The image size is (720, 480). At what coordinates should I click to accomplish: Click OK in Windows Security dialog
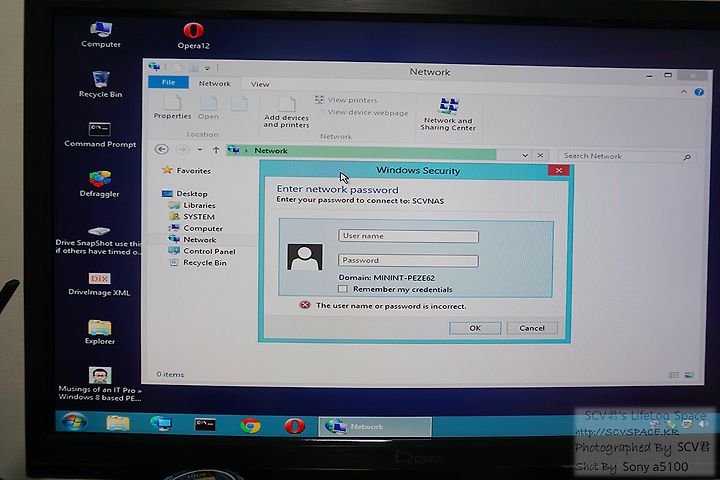[475, 328]
